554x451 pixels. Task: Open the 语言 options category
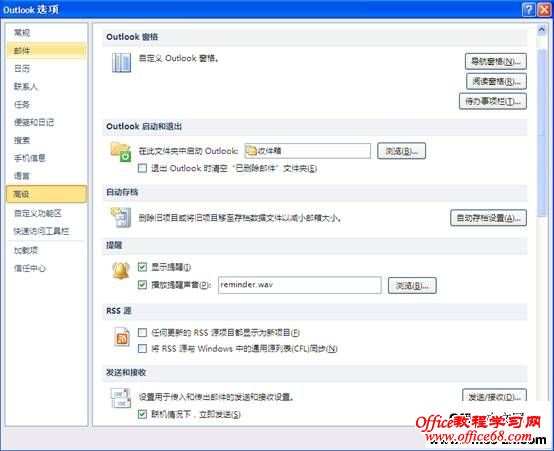pyautogui.click(x=46, y=176)
